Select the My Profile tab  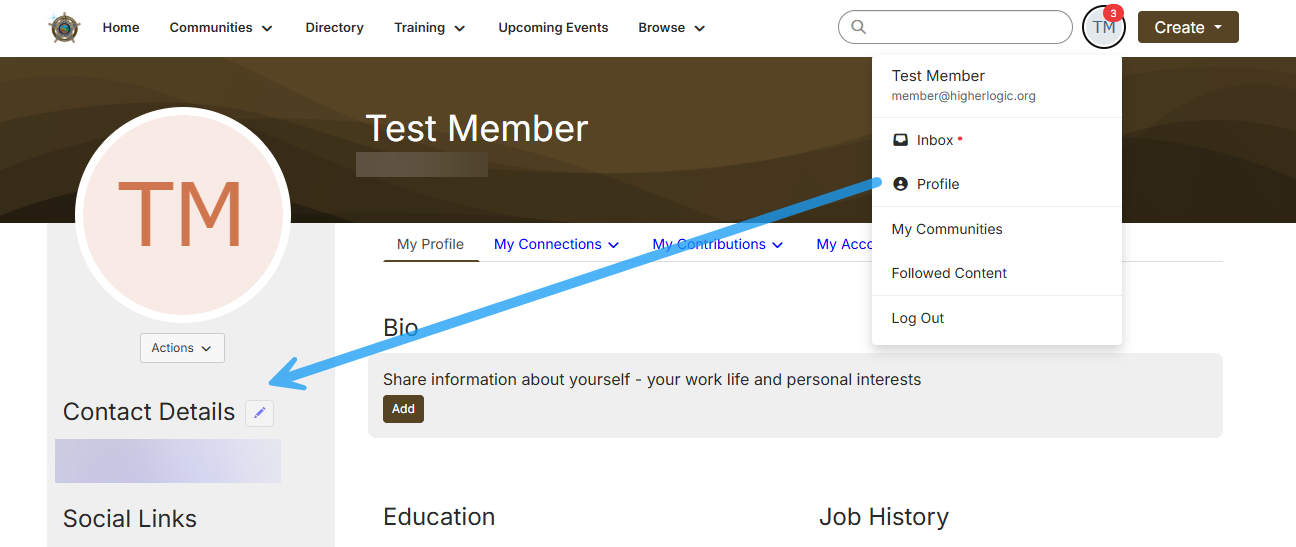tap(430, 244)
